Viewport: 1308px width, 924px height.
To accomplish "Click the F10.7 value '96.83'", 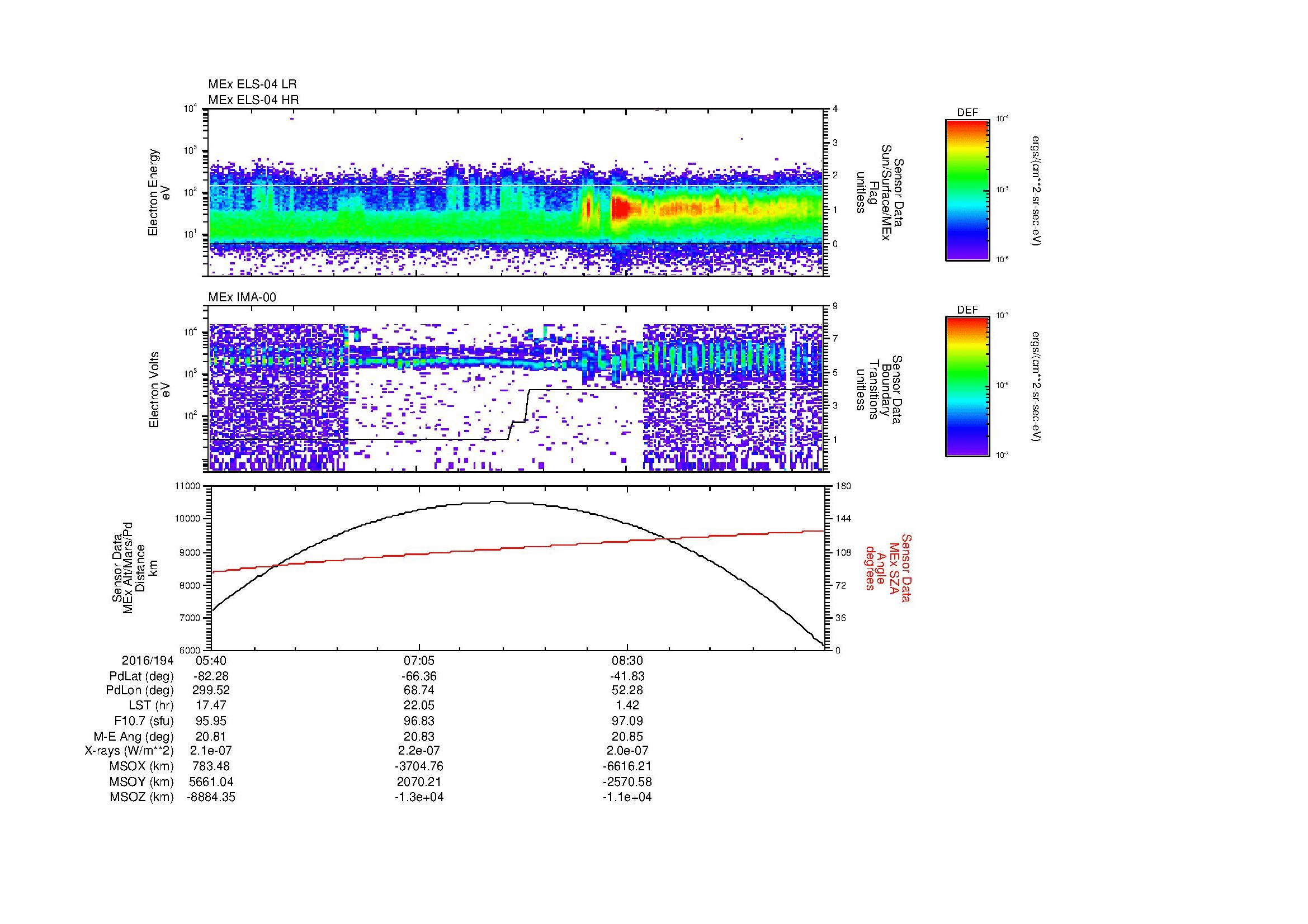I will pyautogui.click(x=419, y=721).
